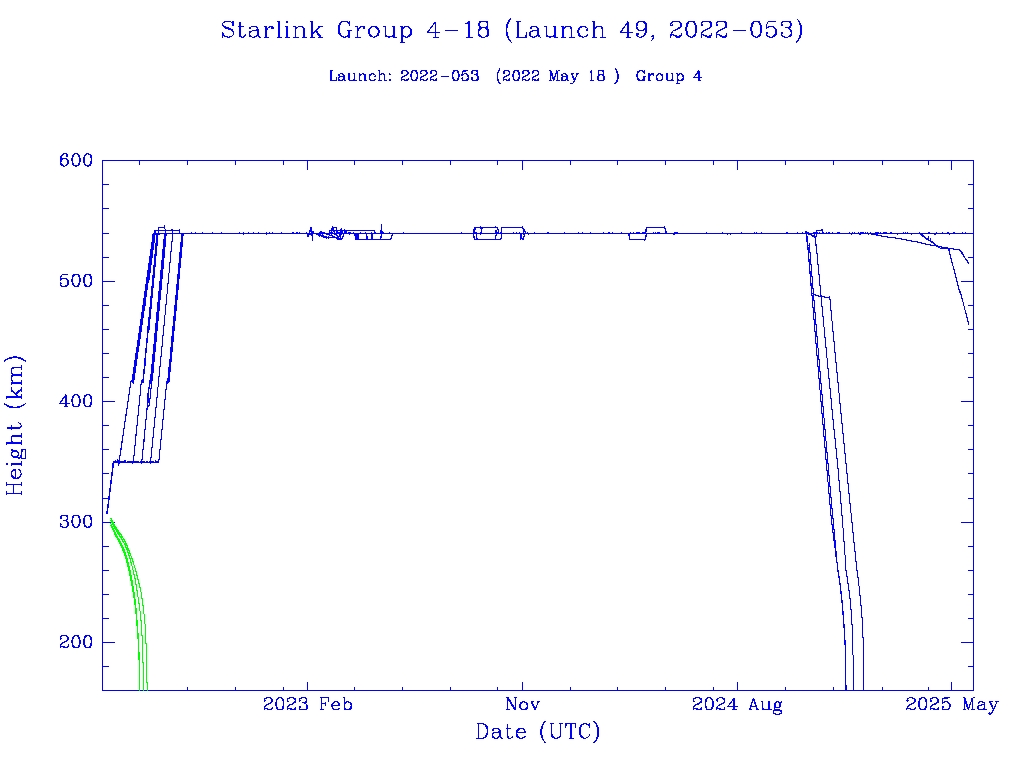Click the y-axis label 'Height (km)'
Image resolution: width=1024 pixels, height=768 pixels.
[15, 426]
